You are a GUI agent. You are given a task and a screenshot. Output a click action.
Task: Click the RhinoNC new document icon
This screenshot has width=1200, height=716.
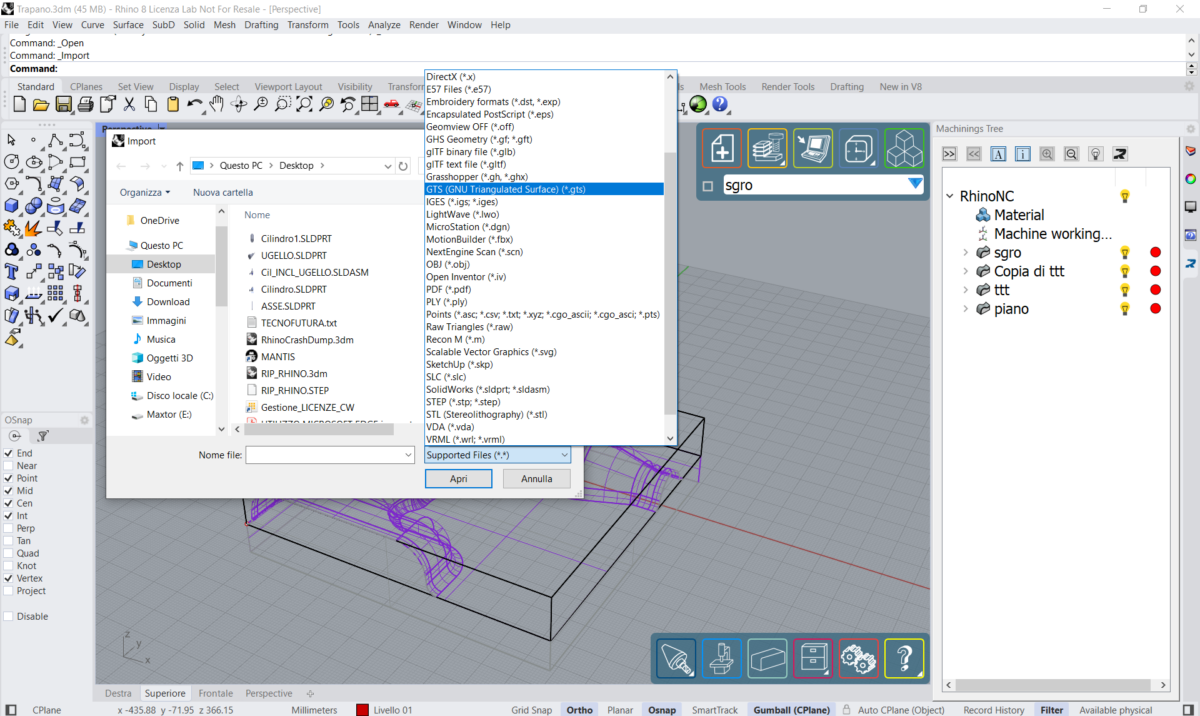coord(722,149)
